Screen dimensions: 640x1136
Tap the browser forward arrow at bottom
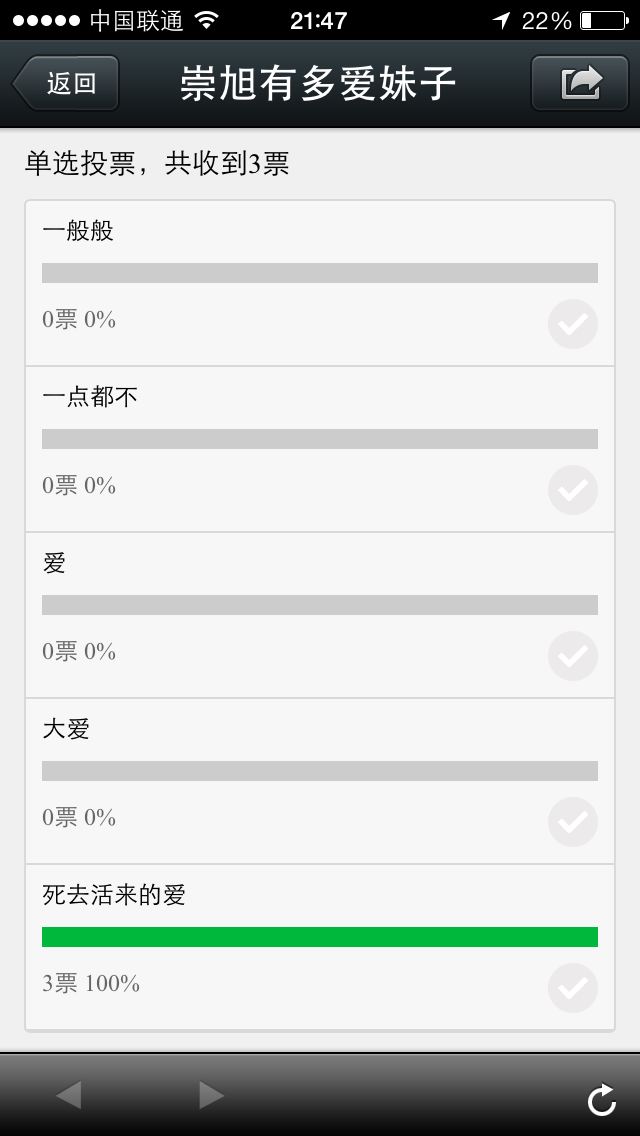pos(211,1095)
